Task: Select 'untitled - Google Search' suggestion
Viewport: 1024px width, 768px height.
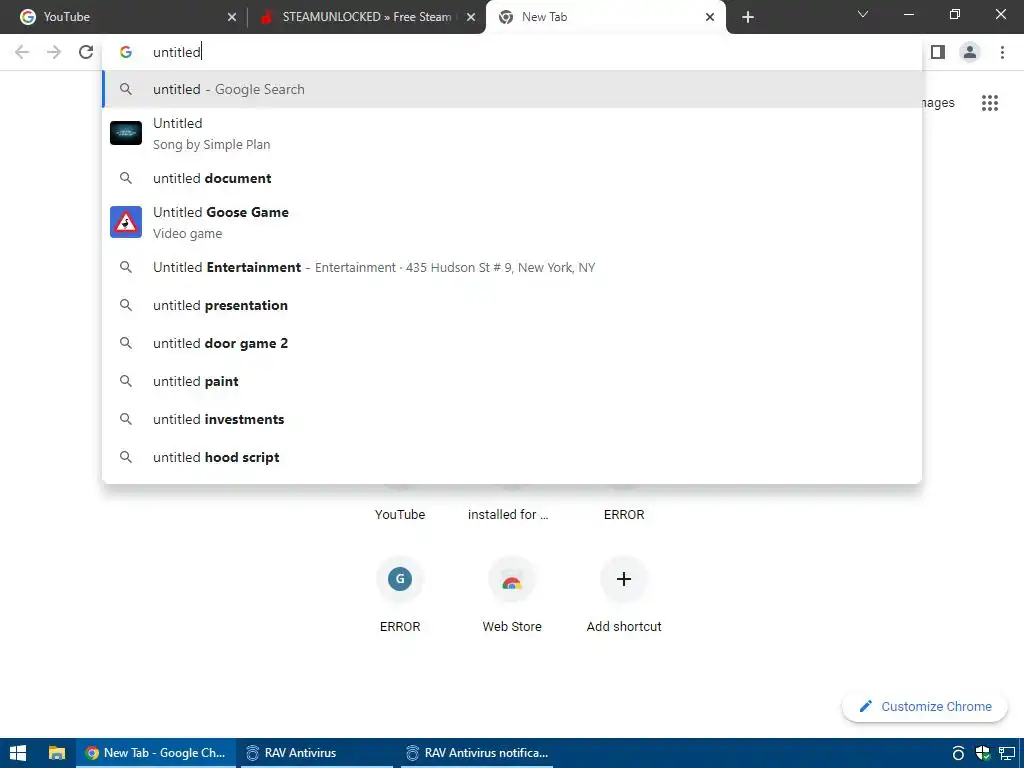Action: (512, 89)
